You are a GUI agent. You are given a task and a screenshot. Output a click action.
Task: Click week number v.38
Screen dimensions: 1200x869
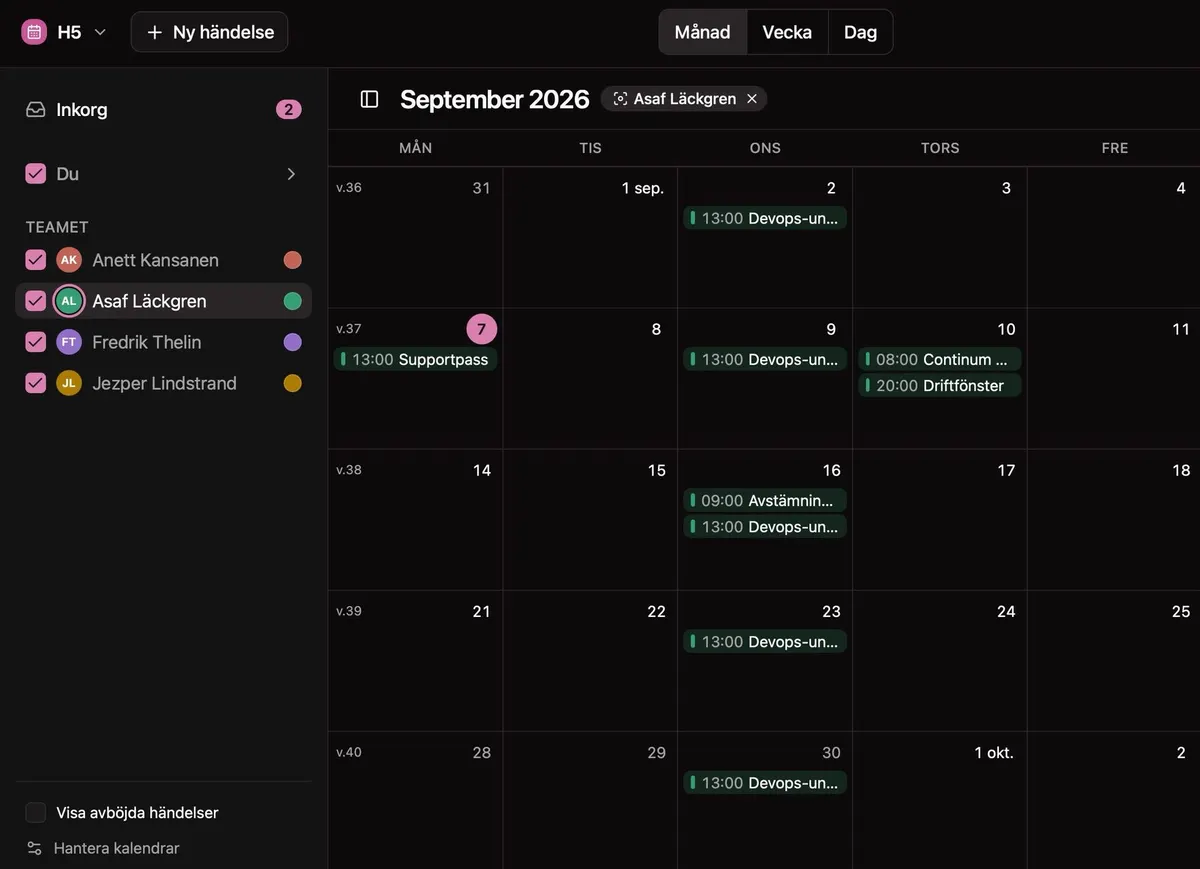pos(349,470)
